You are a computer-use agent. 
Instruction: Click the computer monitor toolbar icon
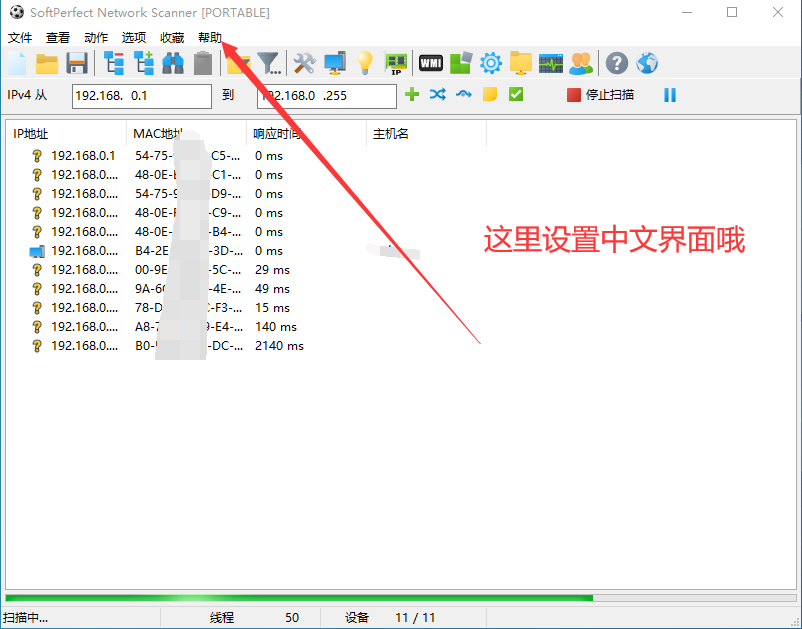tap(335, 63)
